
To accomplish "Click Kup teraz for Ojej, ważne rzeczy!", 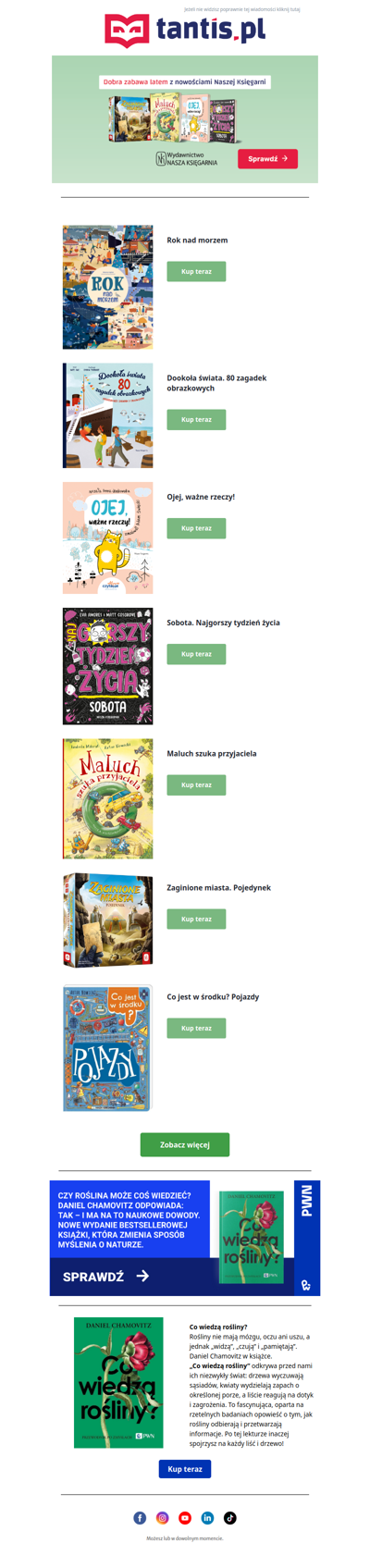I will tap(196, 528).
